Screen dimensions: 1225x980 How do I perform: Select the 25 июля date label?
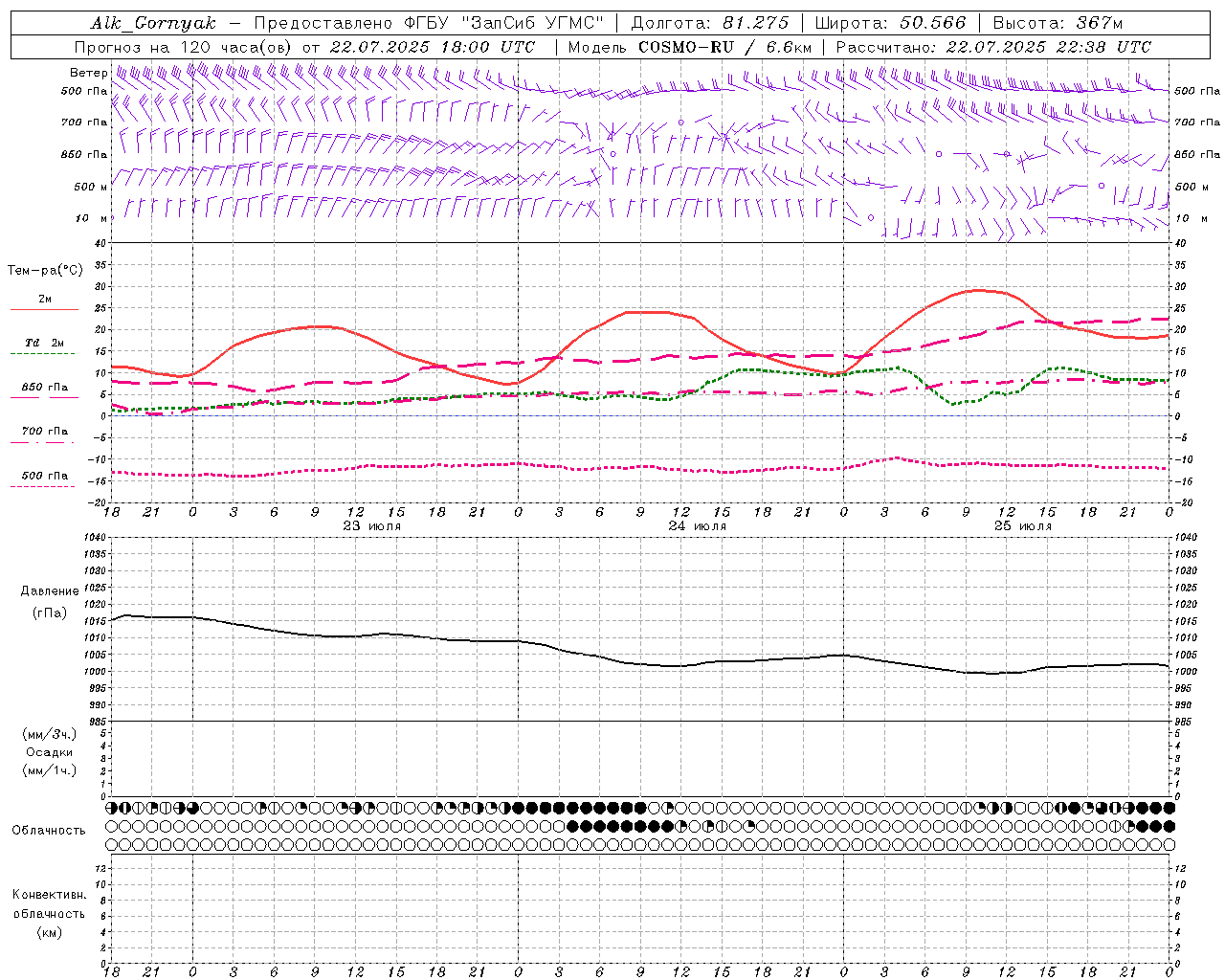1022,526
